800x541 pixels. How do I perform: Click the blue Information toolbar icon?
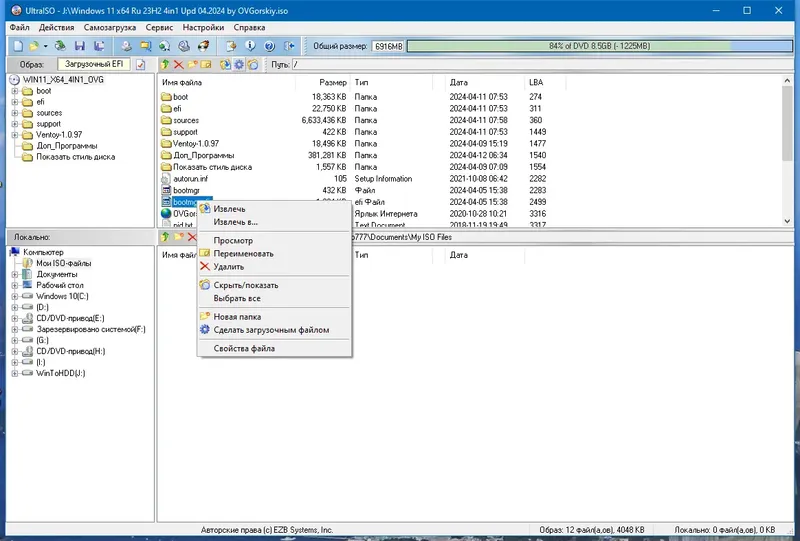[250, 46]
